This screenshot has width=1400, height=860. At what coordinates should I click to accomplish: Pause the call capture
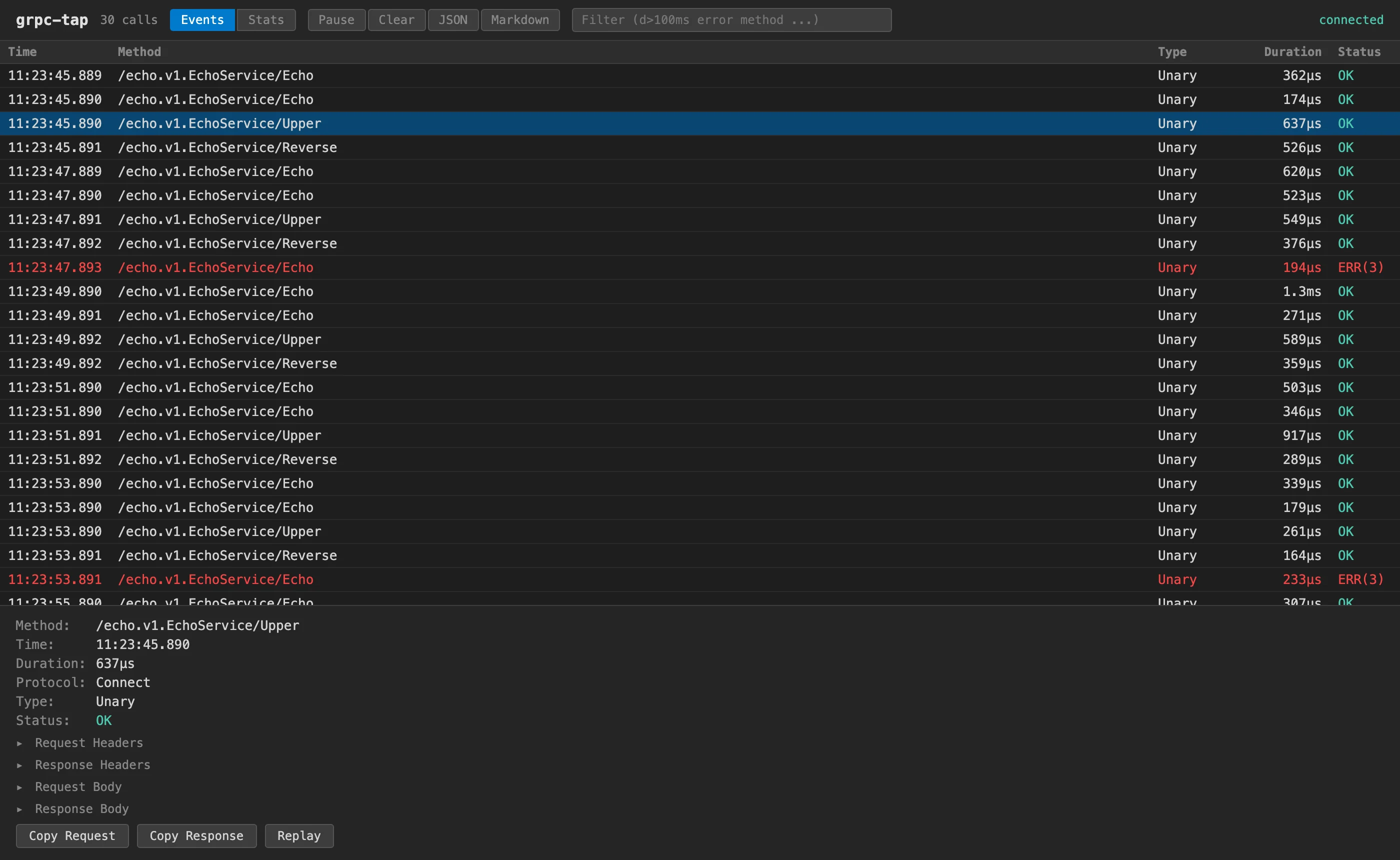tap(336, 20)
